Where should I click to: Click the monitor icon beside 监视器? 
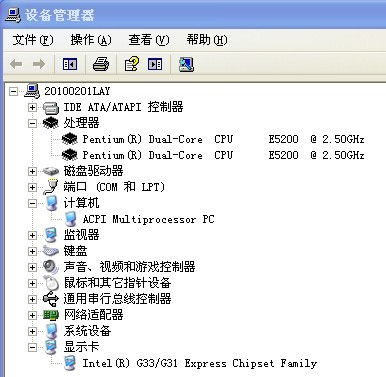pyautogui.click(x=51, y=235)
